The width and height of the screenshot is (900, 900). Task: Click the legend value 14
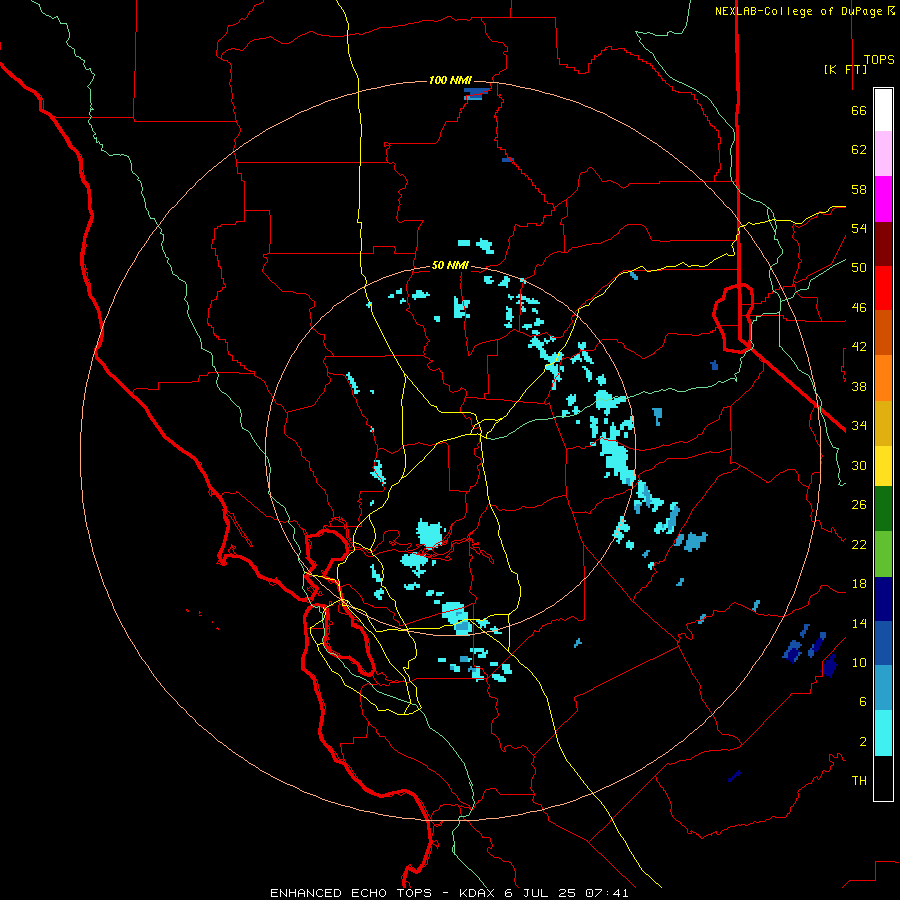[859, 623]
